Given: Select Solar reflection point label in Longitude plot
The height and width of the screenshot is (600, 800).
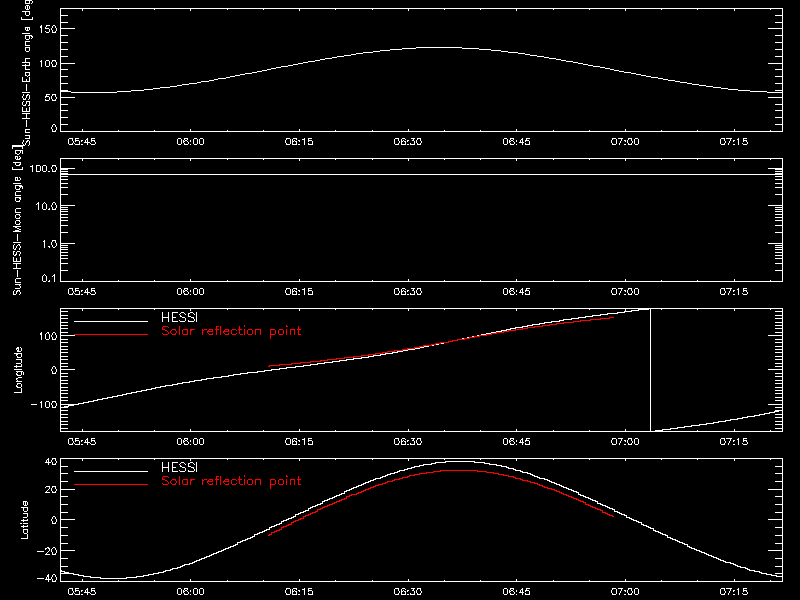Looking at the screenshot, I should 231,331.
